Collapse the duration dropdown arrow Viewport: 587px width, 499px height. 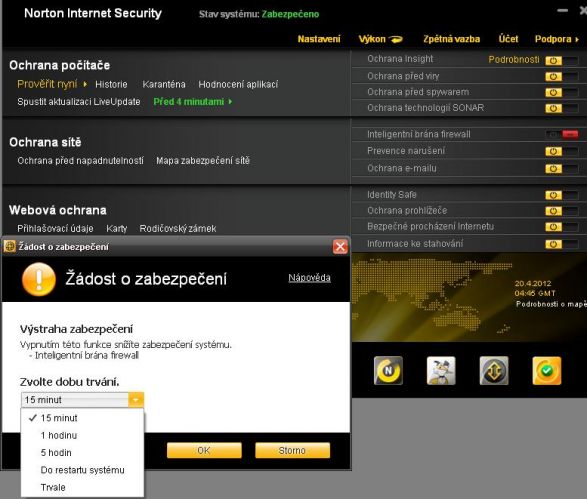click(136, 400)
